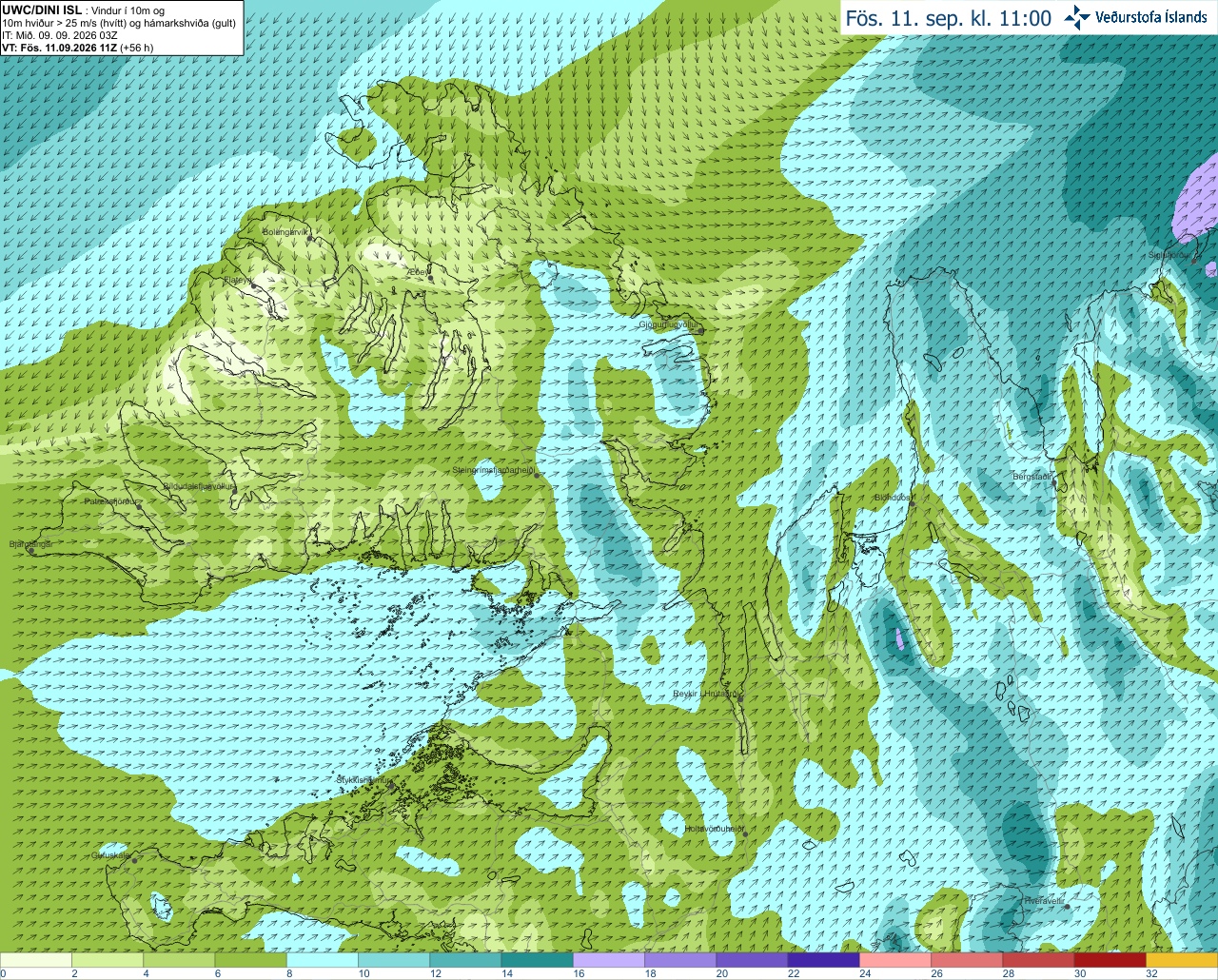Pick the cyan 8–10 legend swatch
The height and width of the screenshot is (980, 1218).
click(x=322, y=960)
